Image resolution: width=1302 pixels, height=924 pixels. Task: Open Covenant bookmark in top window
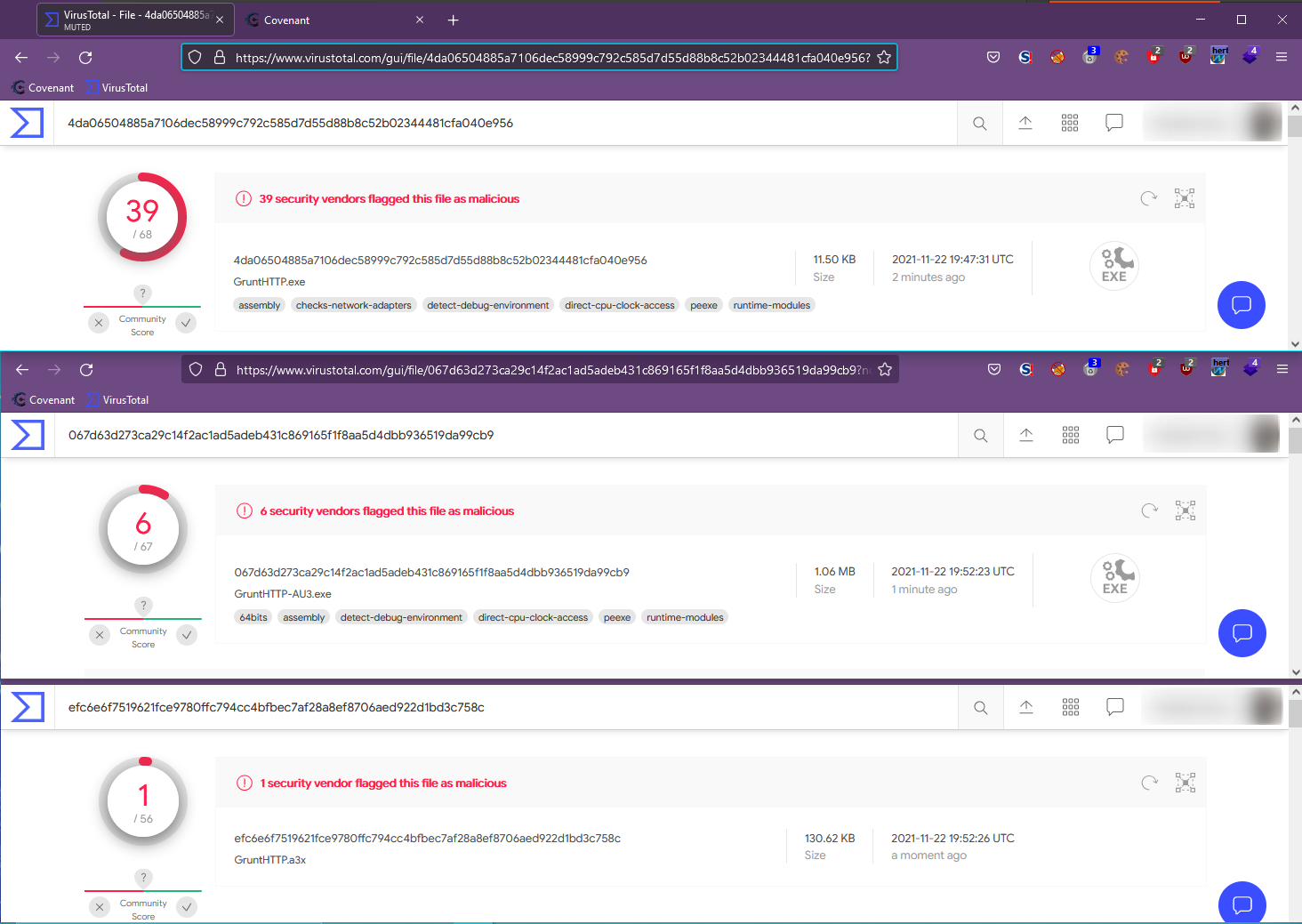coord(44,88)
